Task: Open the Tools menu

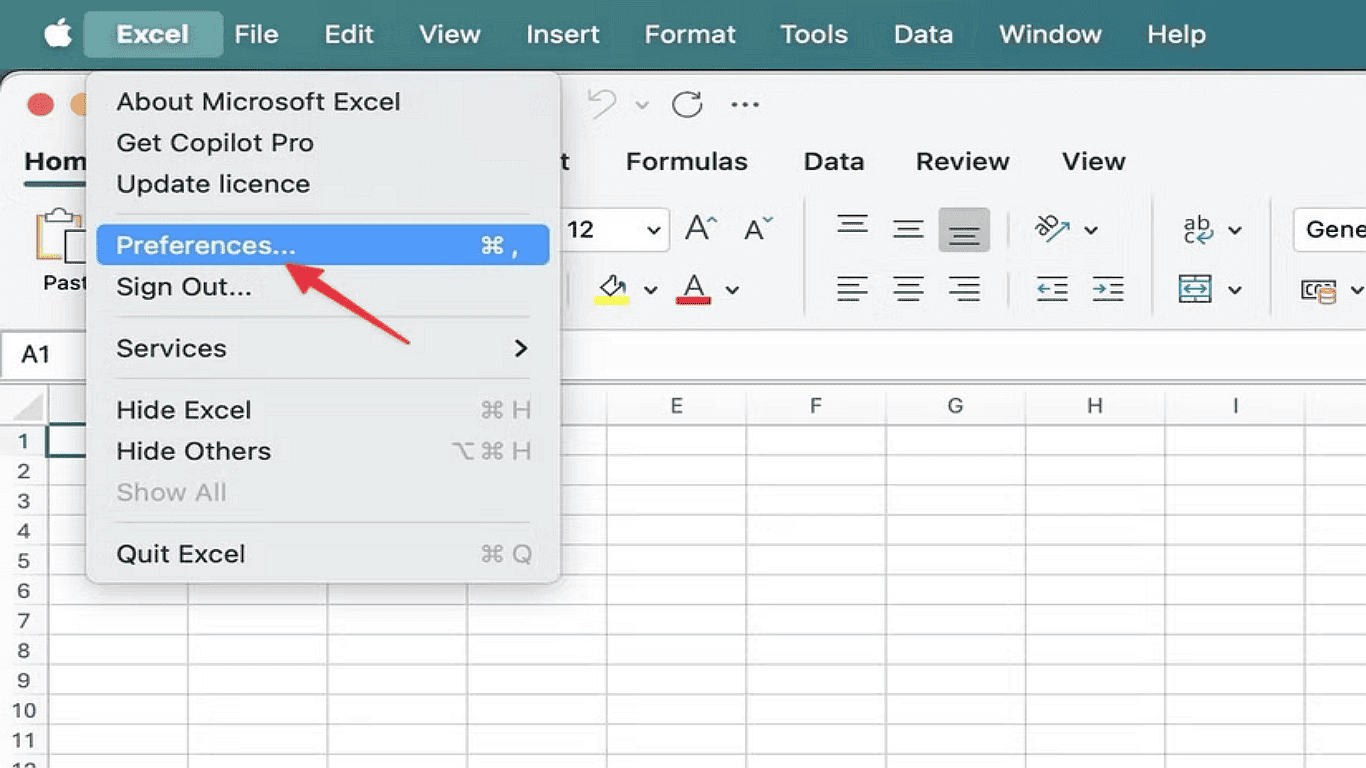Action: pyautogui.click(x=814, y=34)
